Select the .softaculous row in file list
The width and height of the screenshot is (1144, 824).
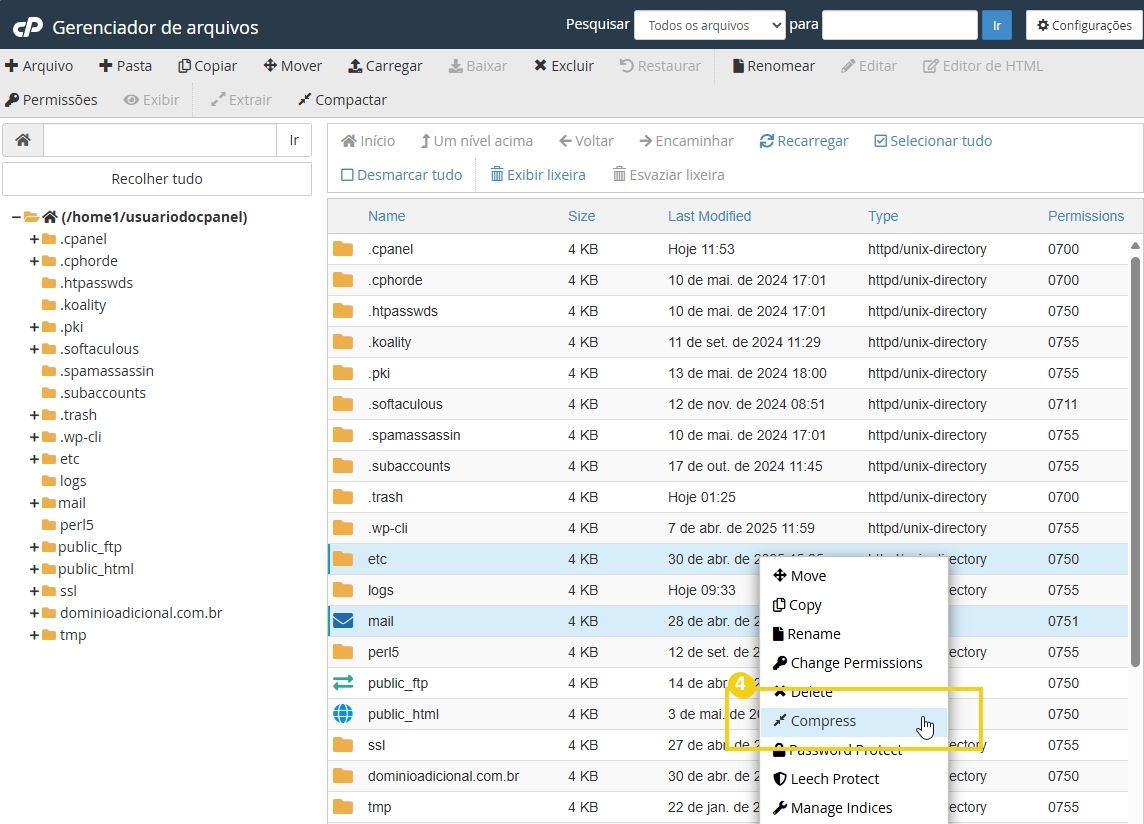pos(727,404)
